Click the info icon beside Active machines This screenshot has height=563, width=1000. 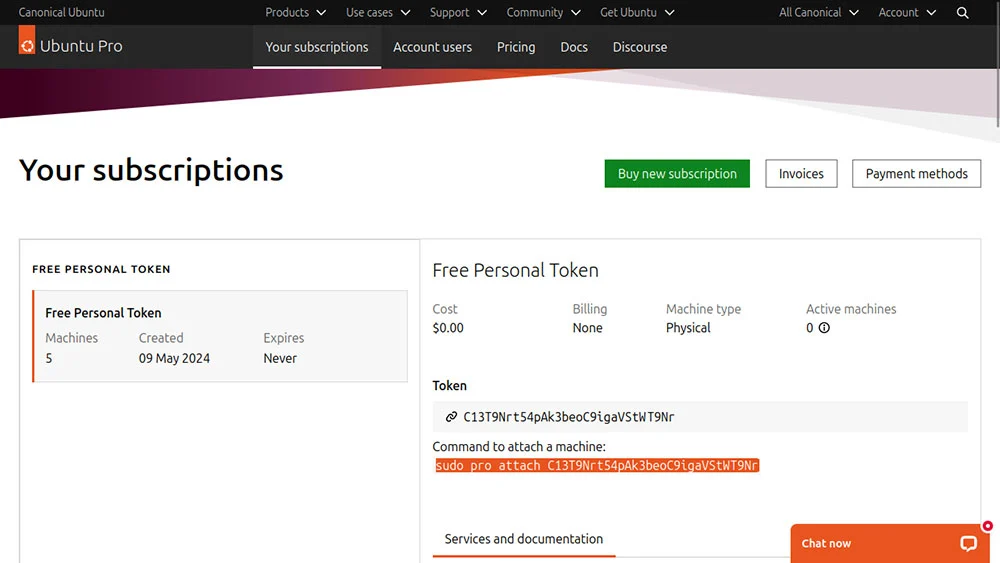pyautogui.click(x=824, y=328)
